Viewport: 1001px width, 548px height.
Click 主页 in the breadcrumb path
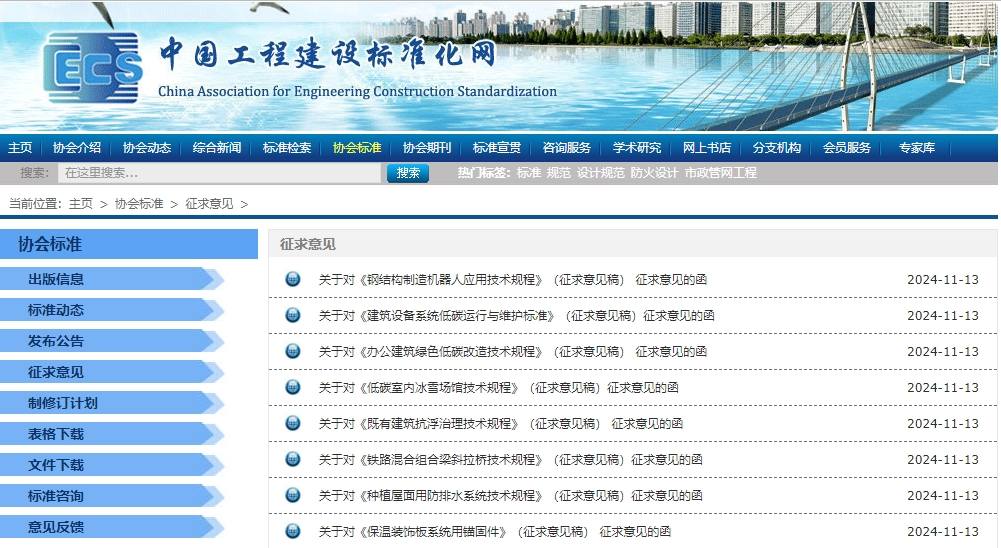[80, 203]
